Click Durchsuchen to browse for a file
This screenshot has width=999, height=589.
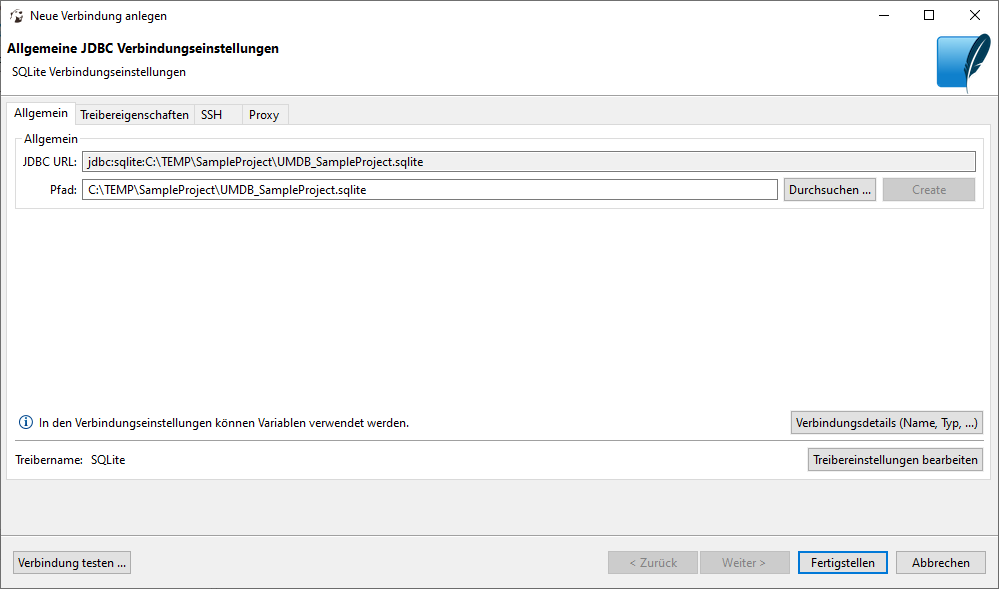point(829,189)
